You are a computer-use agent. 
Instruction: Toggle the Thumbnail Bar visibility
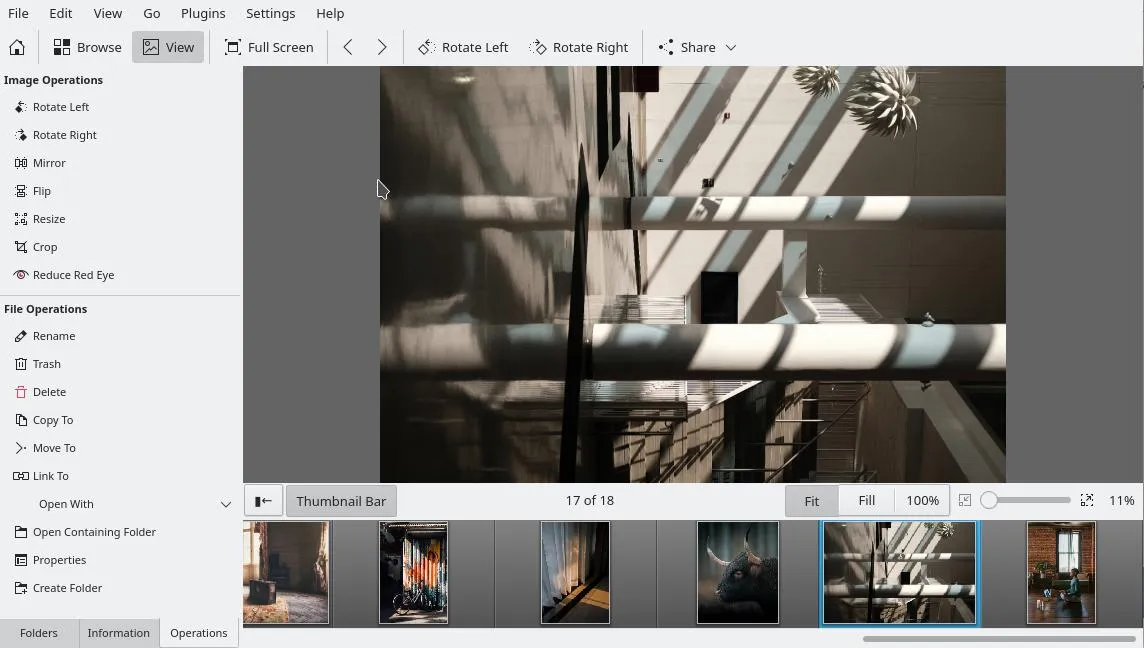click(341, 500)
